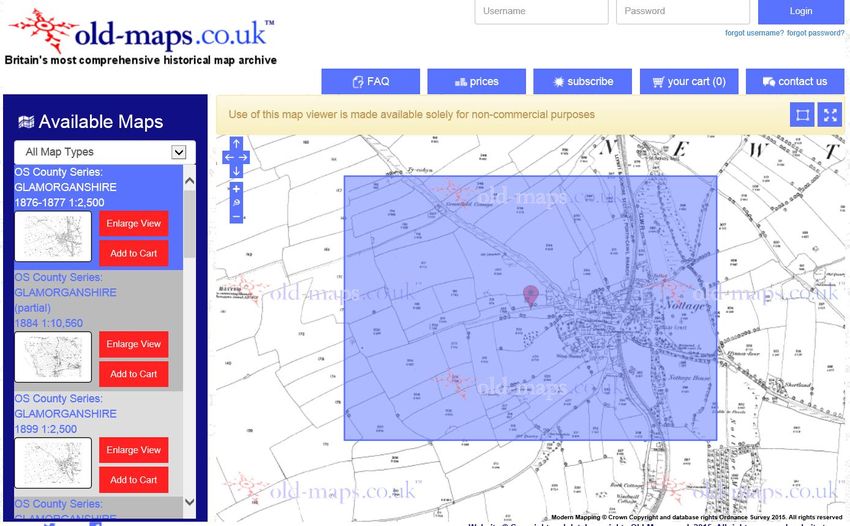Image resolution: width=850 pixels, height=526 pixels.
Task: Enlarge View for the 1899 1:2,500 map
Action: [133, 450]
